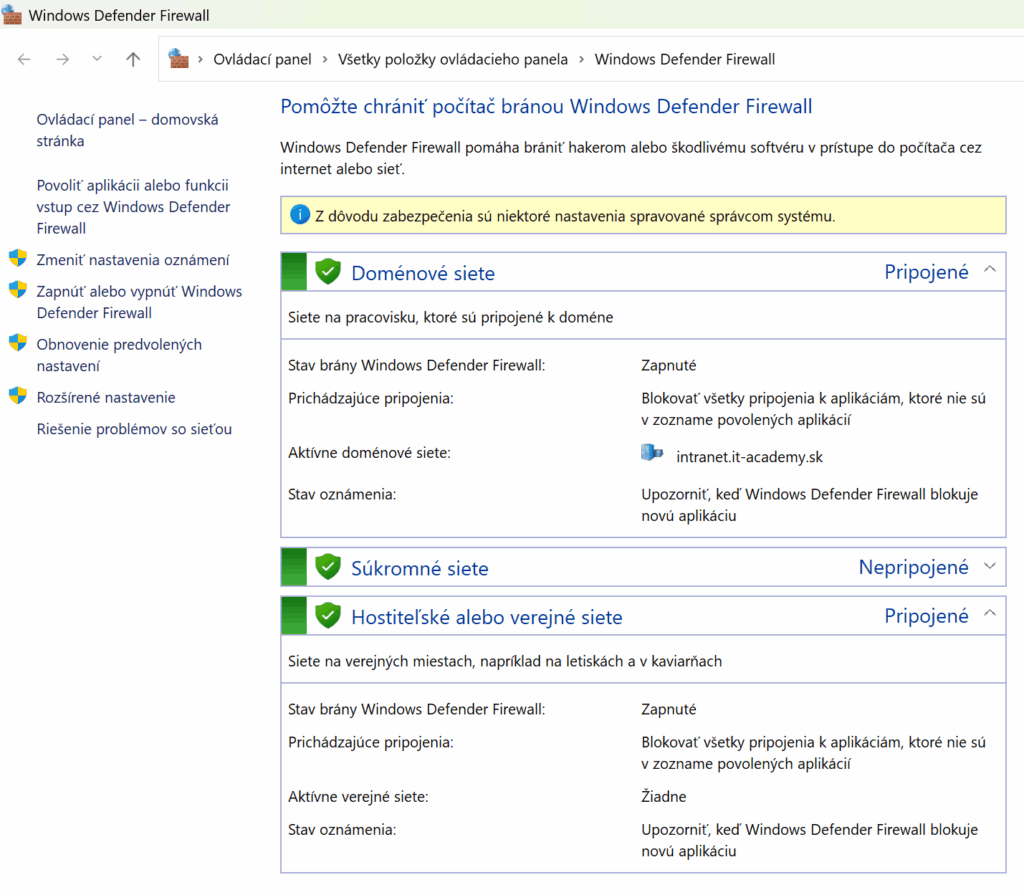Image resolution: width=1024 pixels, height=895 pixels.
Task: Click Pripojené status of verejné siete
Action: [x=926, y=615]
